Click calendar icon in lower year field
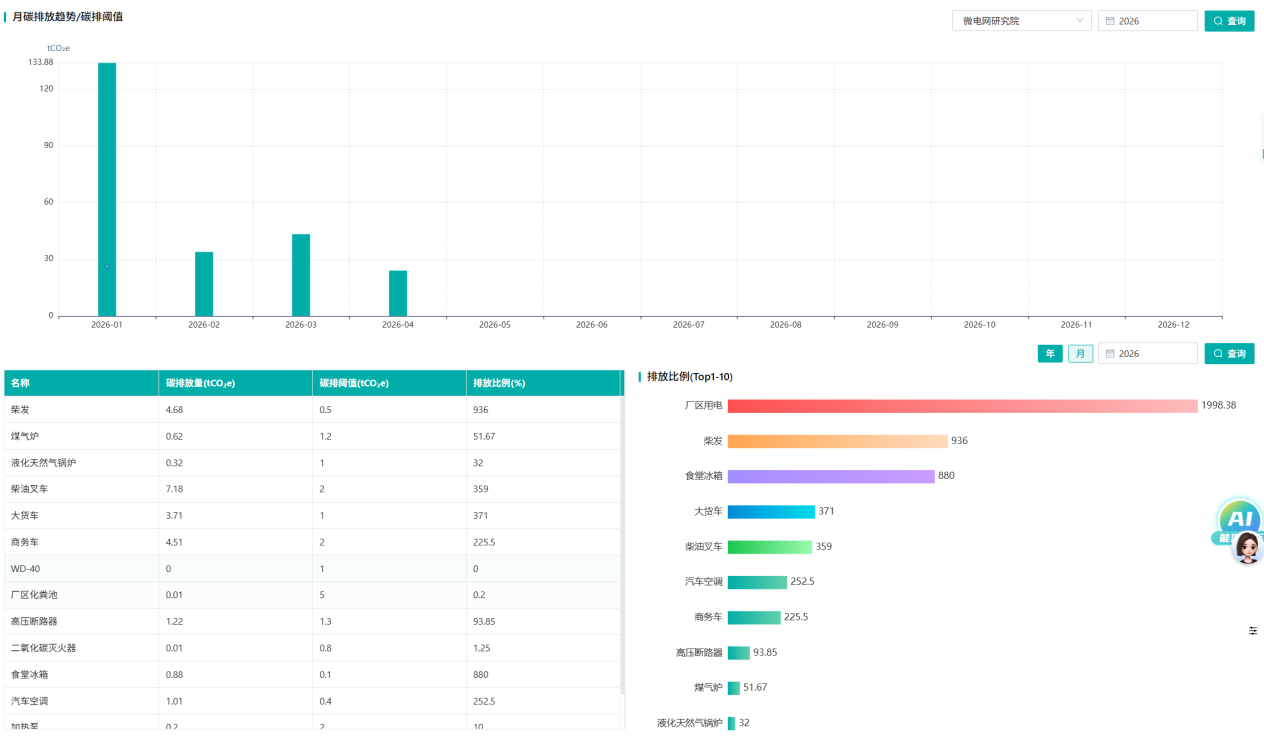1264x740 pixels. pyautogui.click(x=1110, y=354)
